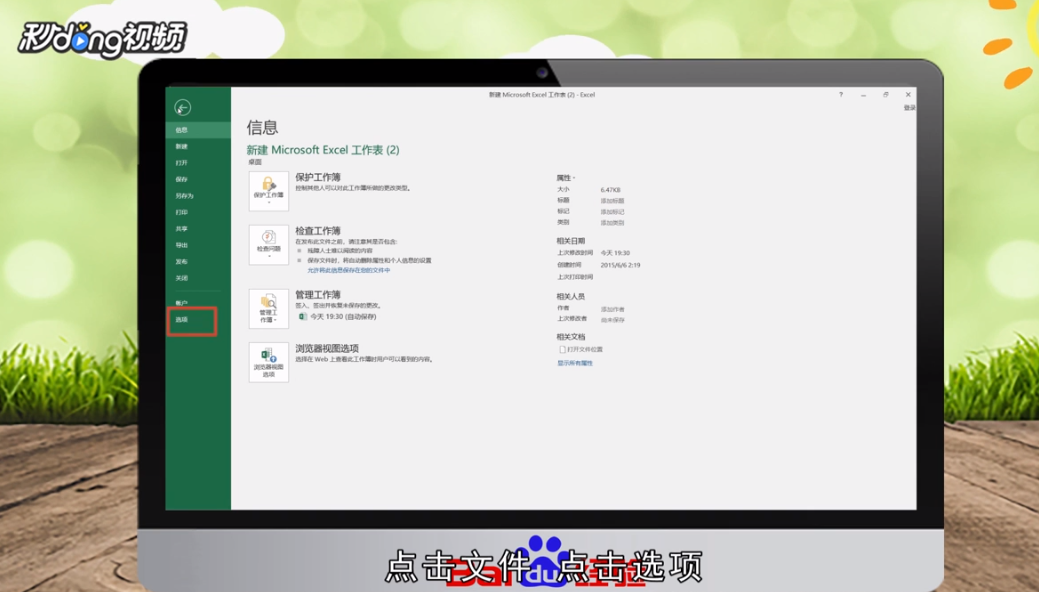Click the 登录 sign-in link
This screenshot has width=1039, height=592.
[910, 108]
